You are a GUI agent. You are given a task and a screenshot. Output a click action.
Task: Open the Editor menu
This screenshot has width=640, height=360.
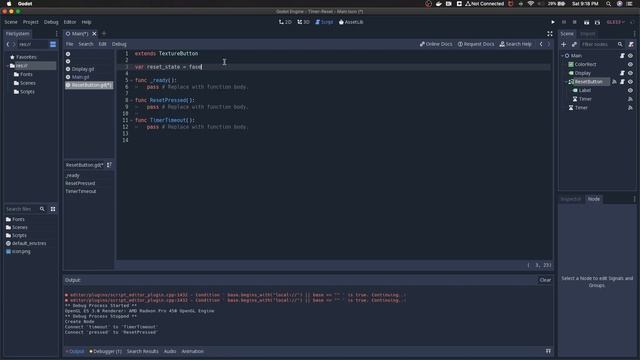70,22
